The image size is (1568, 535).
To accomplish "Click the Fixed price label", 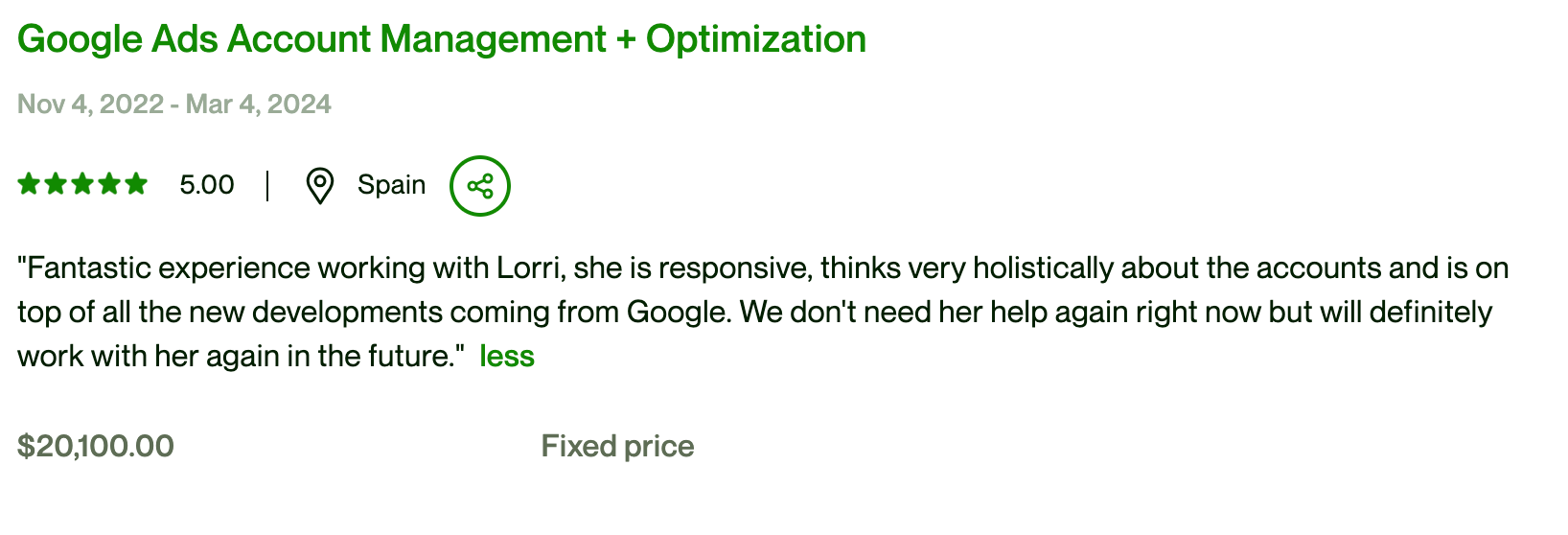I will click(x=617, y=446).
